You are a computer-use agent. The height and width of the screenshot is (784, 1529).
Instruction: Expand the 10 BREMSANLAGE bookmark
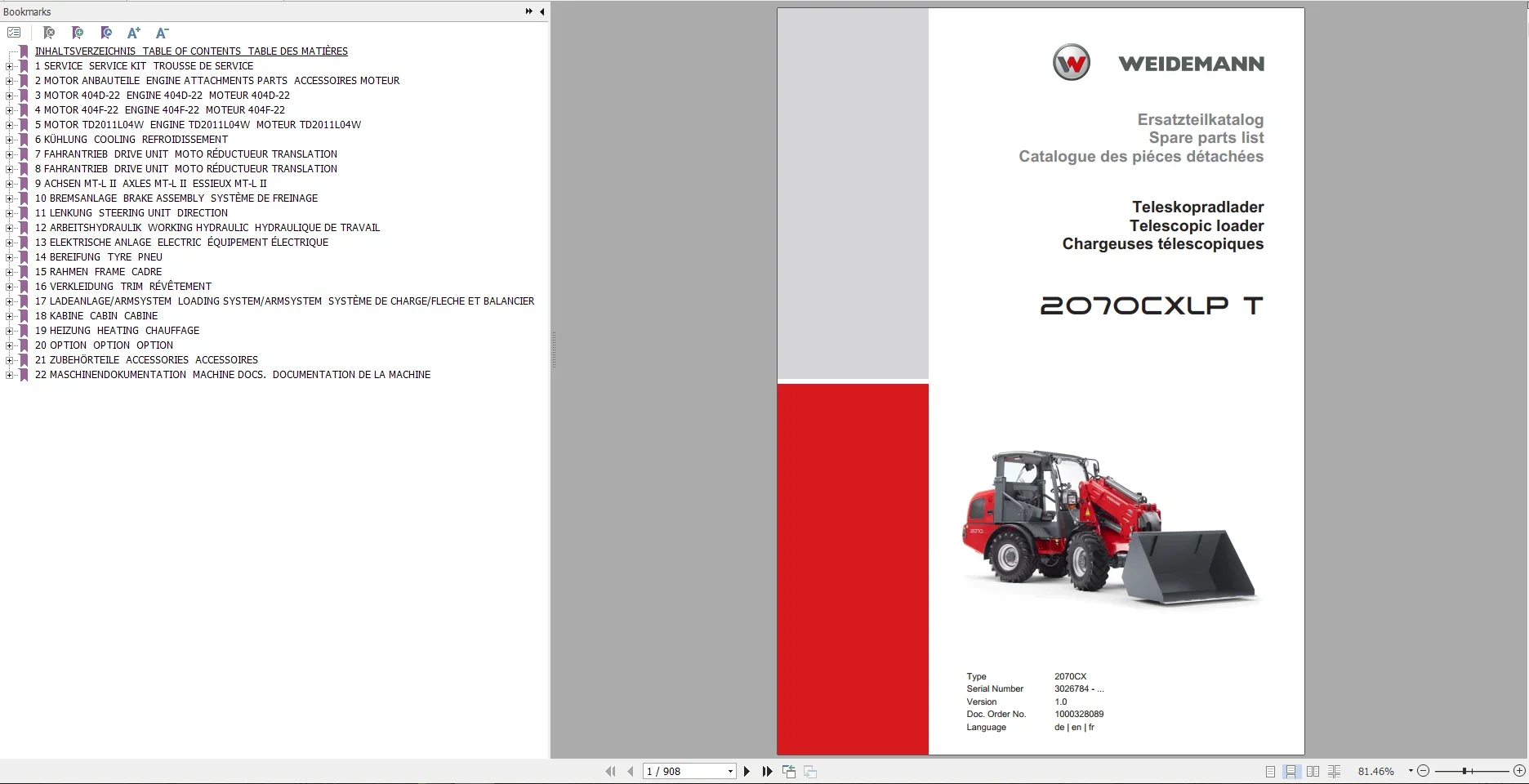[9, 198]
